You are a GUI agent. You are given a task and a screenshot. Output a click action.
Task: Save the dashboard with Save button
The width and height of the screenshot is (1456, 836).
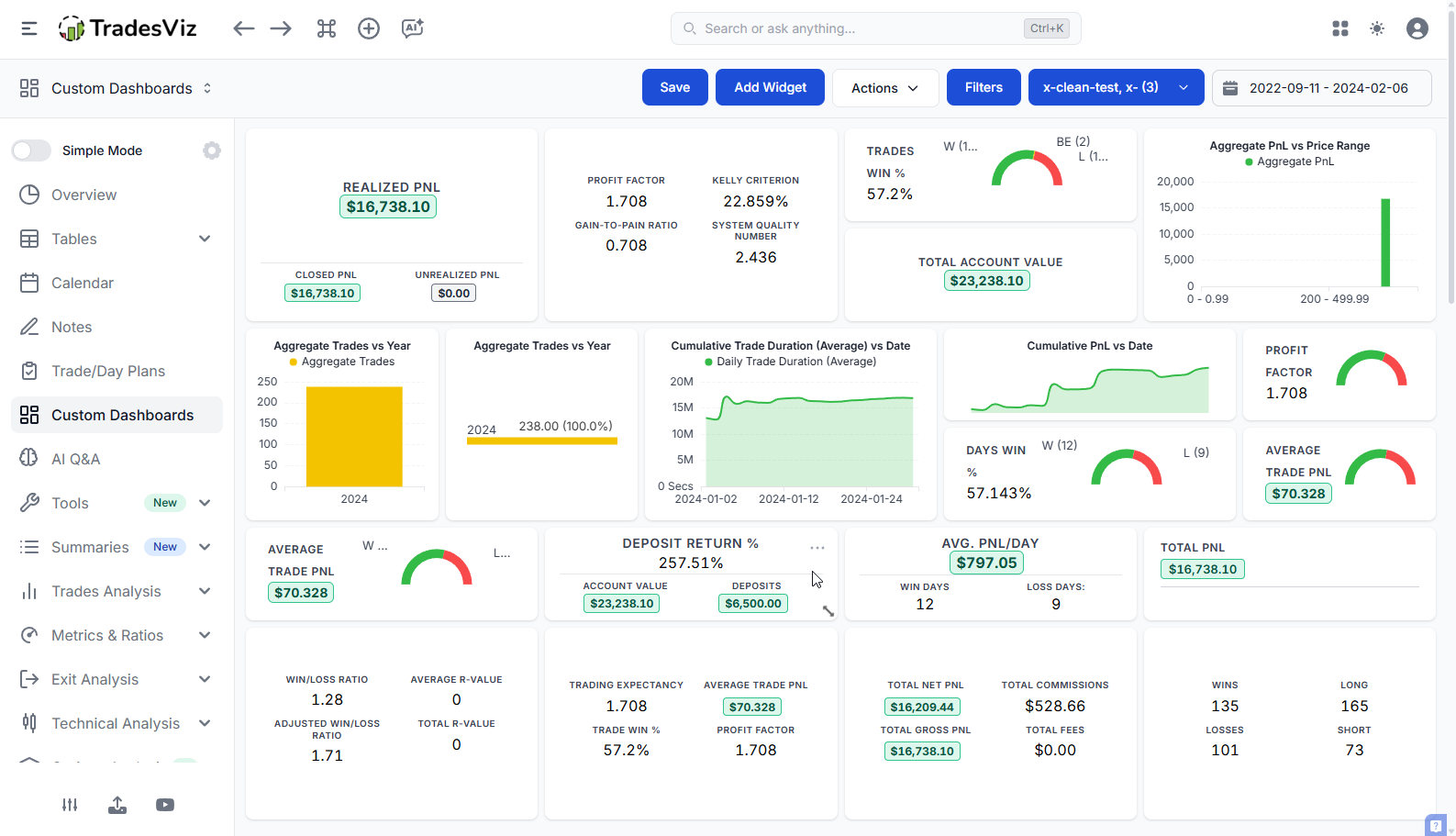click(x=674, y=88)
